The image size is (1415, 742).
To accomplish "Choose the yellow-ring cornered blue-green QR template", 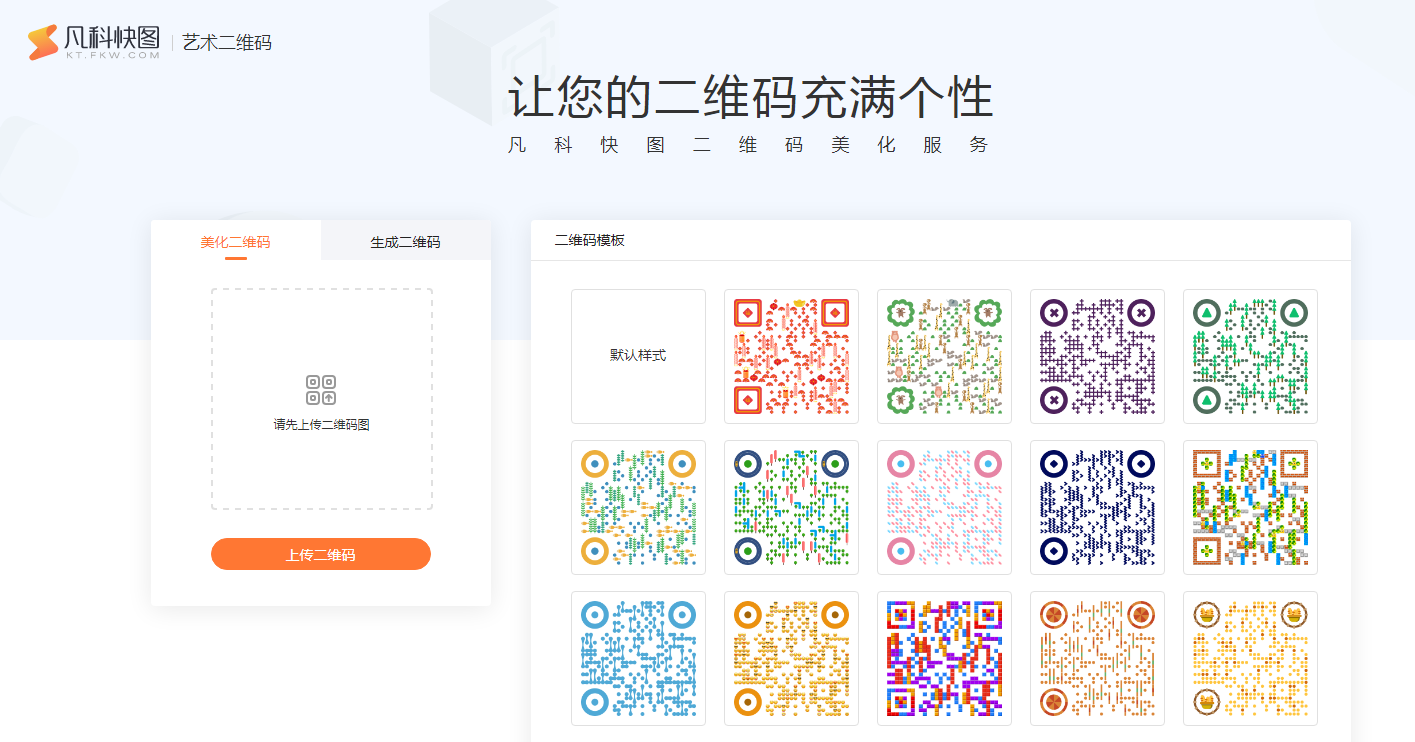I will [x=638, y=507].
